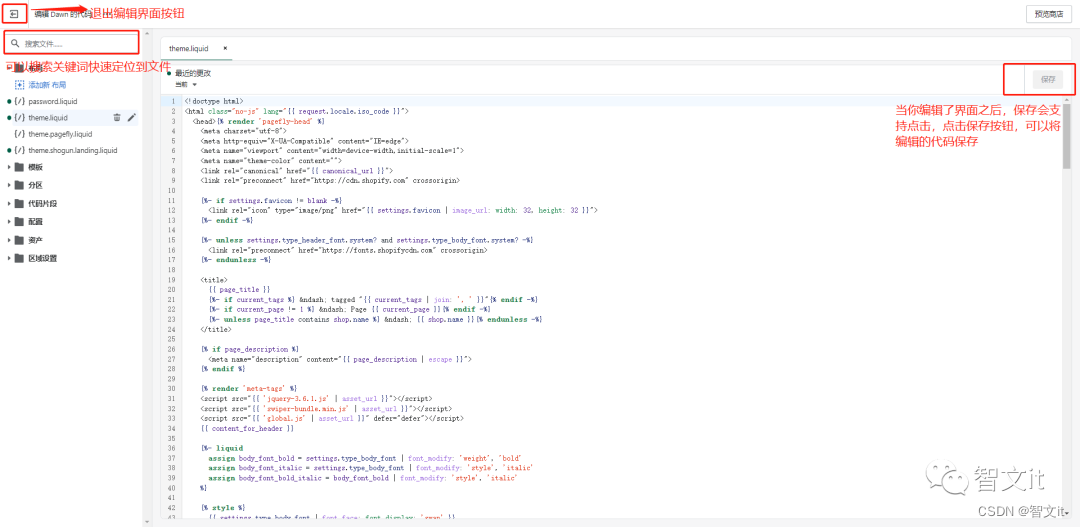Click the 保存 save button
This screenshot has width=1080, height=527.
click(x=1048, y=80)
